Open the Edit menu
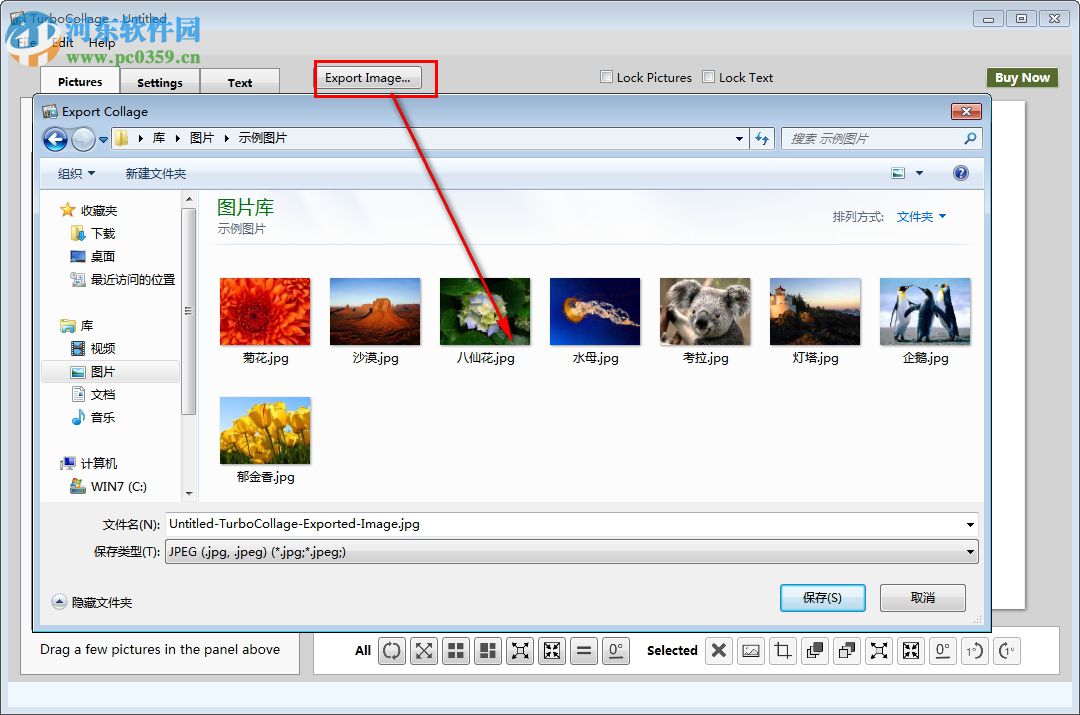 [x=63, y=43]
